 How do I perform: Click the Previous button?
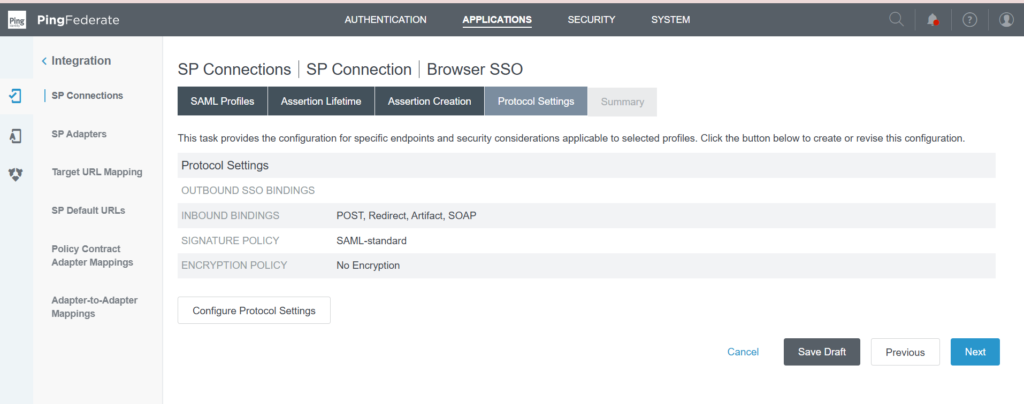pyautogui.click(x=905, y=352)
